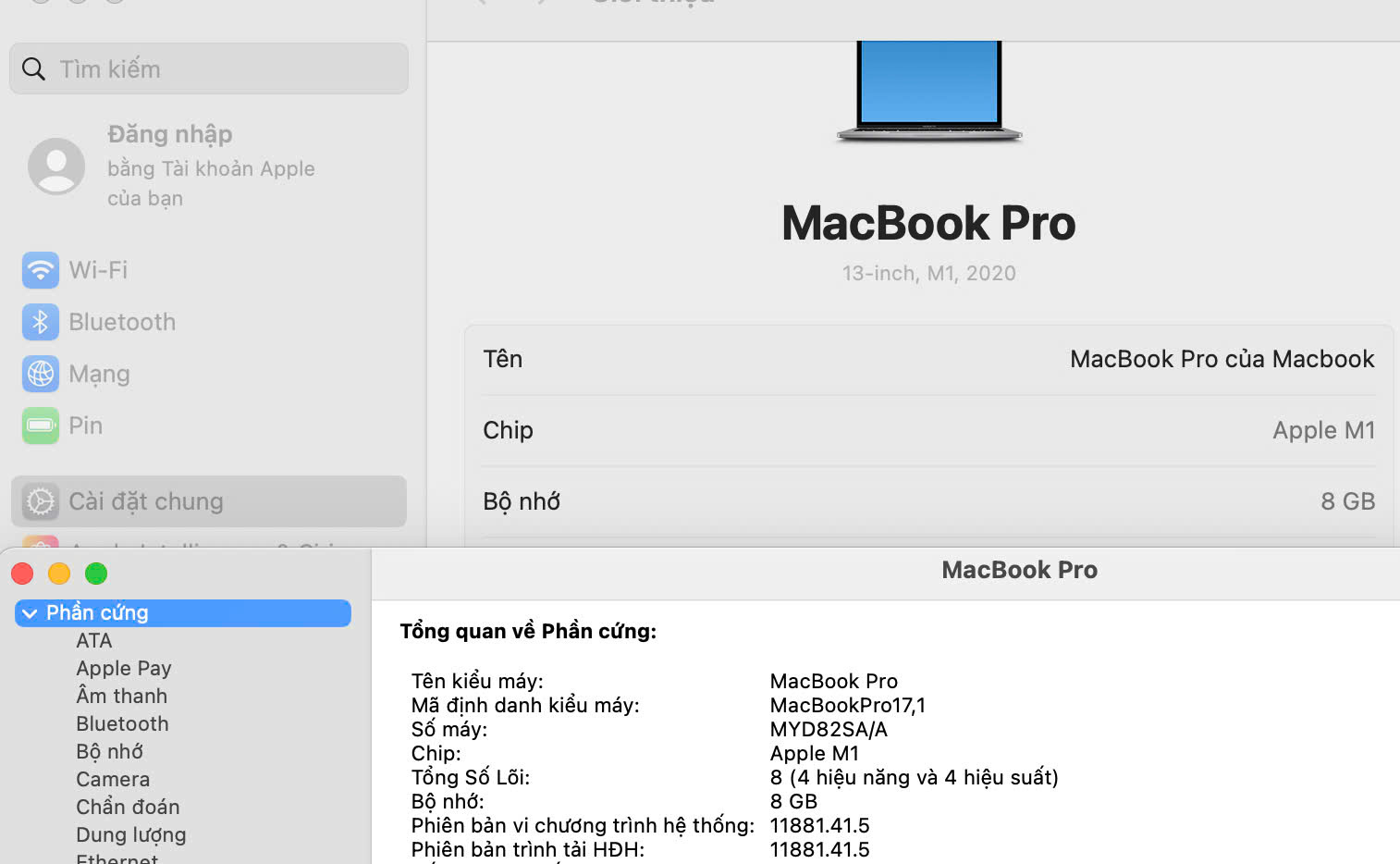Screen dimensions: 1400x864
Task: Click the Tên kiểu máy value MacBook Pro
Action: (x=833, y=681)
